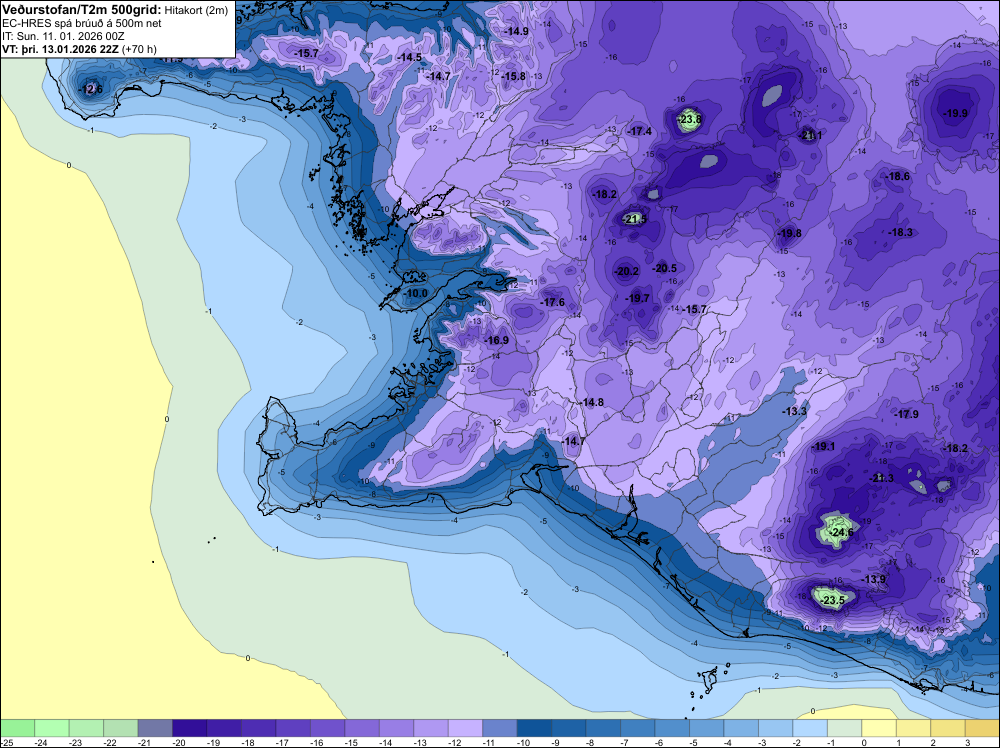
Task: Click the -2 pale blue legend swatch
Action: [810, 728]
